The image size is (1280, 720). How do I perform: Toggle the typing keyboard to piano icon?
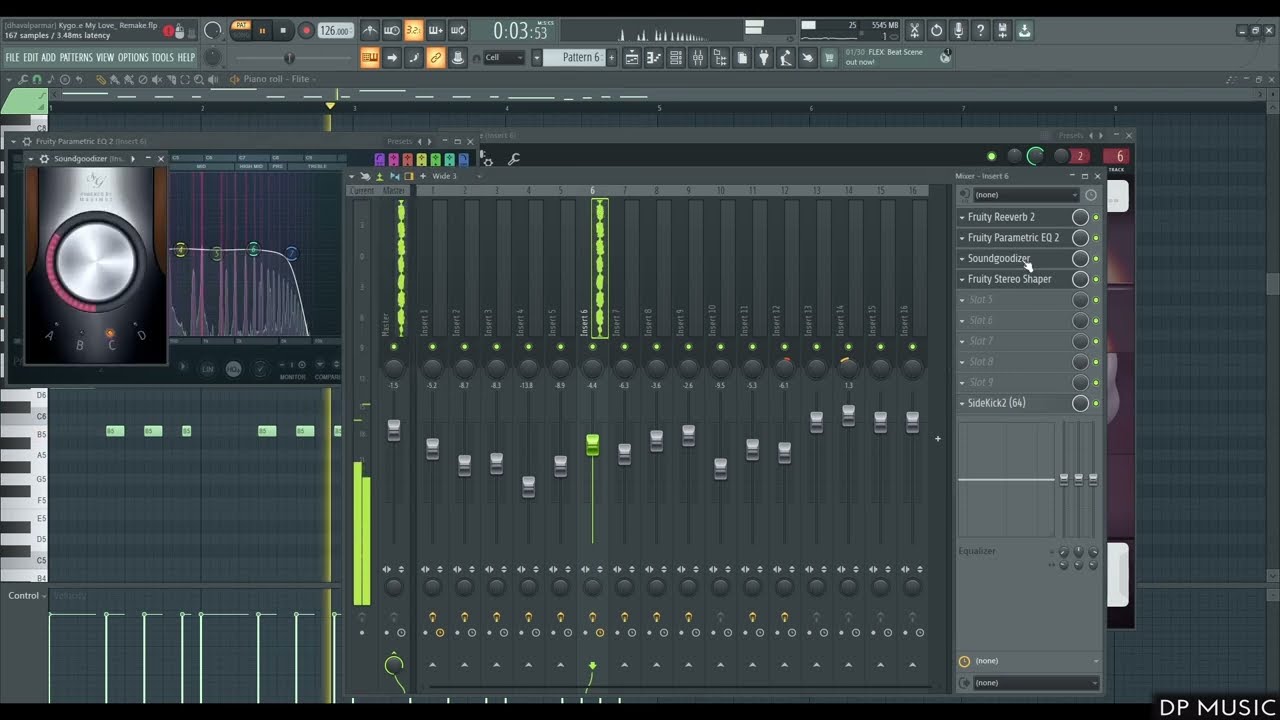(x=370, y=58)
